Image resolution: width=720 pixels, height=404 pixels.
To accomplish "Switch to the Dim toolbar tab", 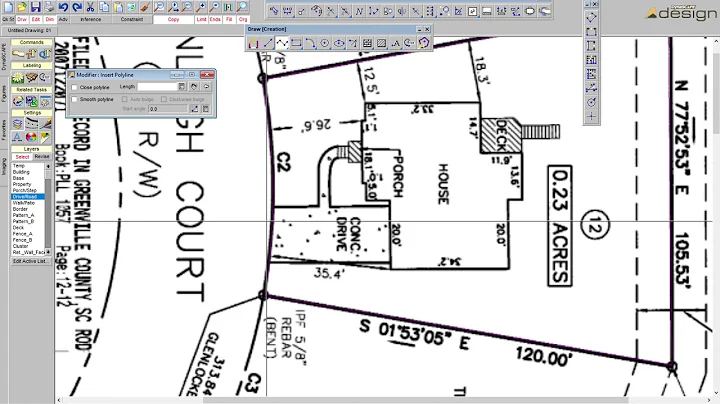I will coord(50,19).
